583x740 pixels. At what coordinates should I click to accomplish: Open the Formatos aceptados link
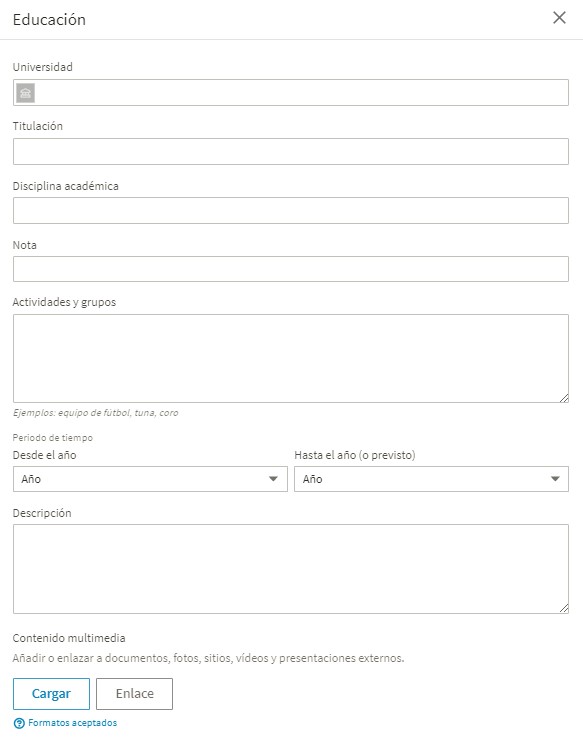(73, 723)
